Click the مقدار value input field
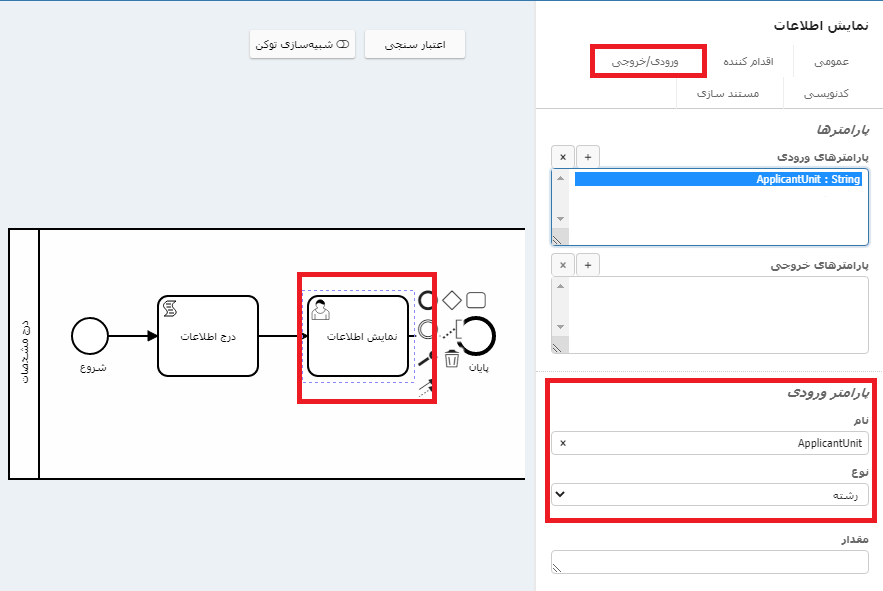The height and width of the screenshot is (591, 883). pyautogui.click(x=709, y=562)
